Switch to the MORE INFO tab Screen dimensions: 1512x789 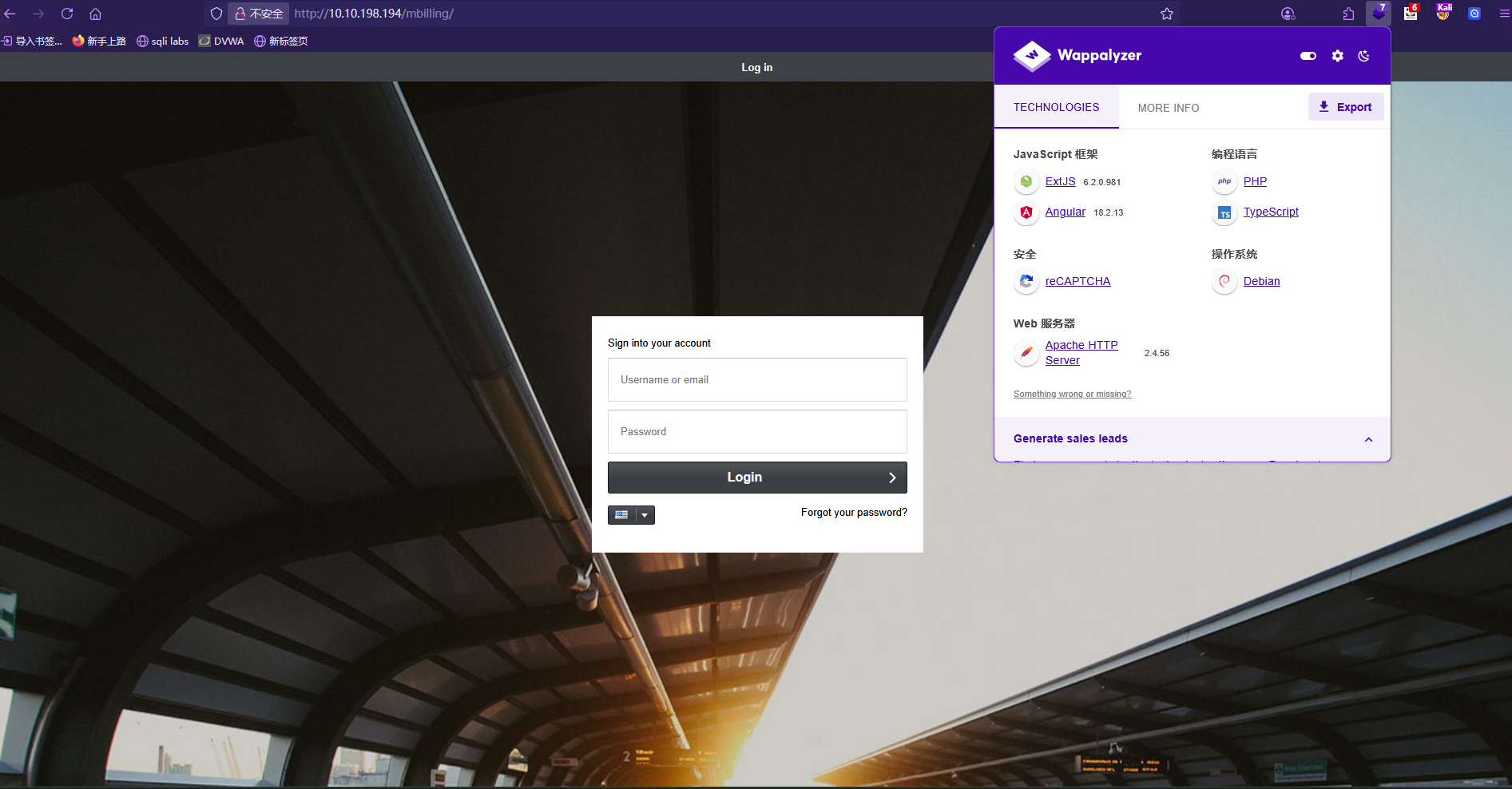[1168, 108]
